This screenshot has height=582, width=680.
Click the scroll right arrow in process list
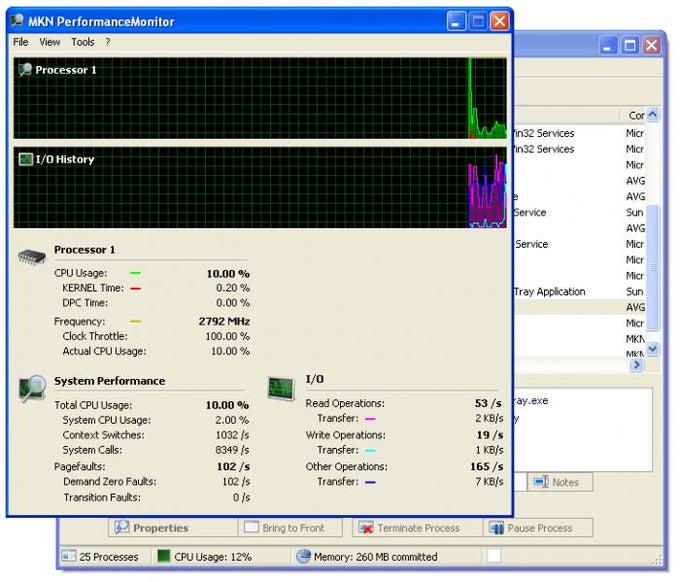[x=637, y=365]
